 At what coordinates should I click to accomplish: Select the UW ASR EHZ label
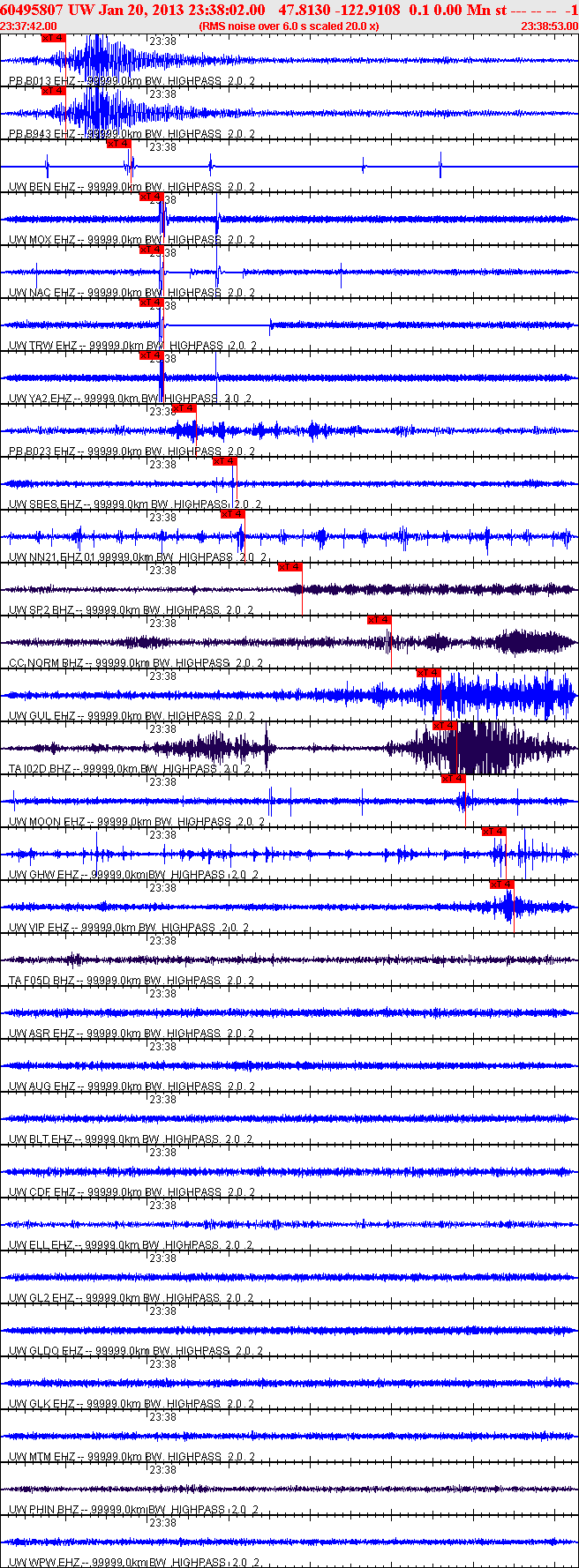42,1034
